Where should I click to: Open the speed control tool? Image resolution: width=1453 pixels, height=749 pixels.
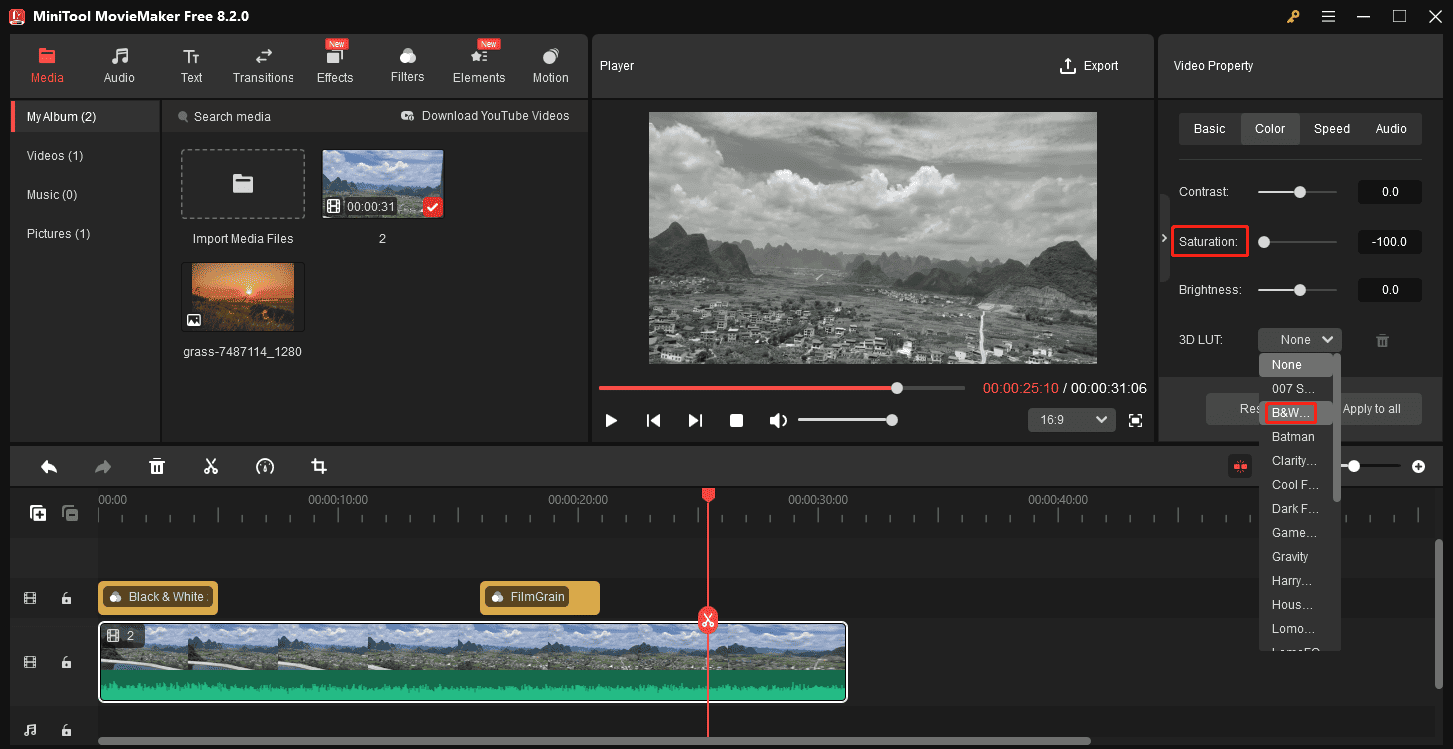(x=265, y=466)
